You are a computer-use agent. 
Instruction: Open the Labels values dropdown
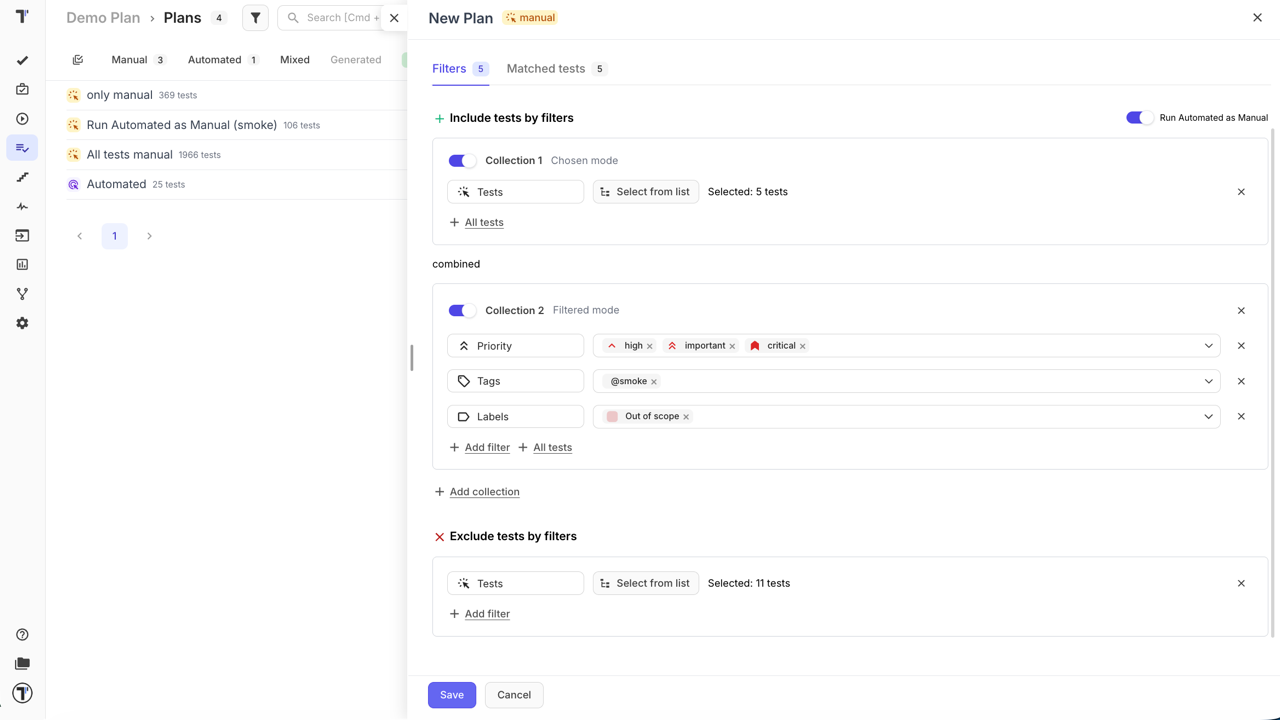1208,416
